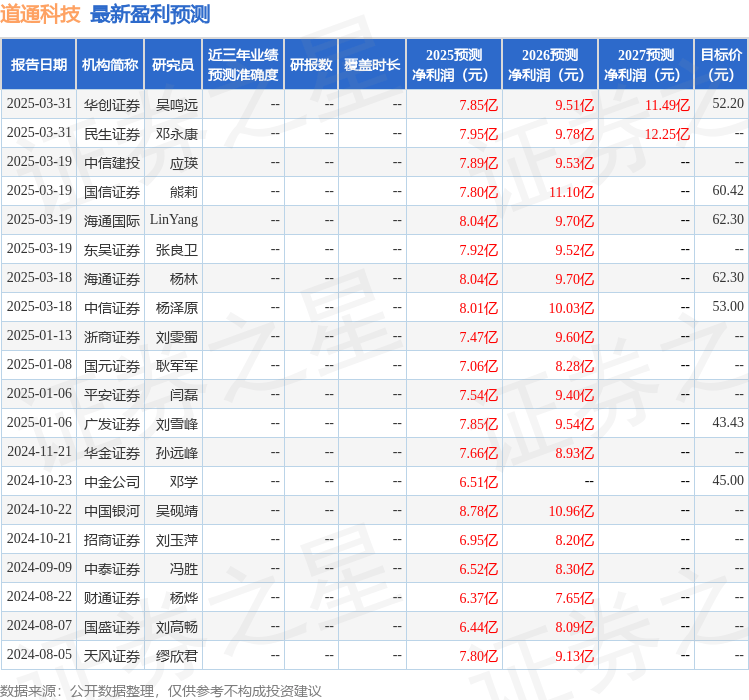
Task: Click the 2025预测净利润 column header
Action: [454, 65]
